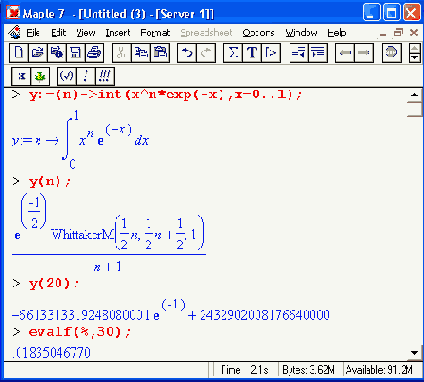Viewport: 424px width, 382px height.
Task: Click the toolbar zoom stepper up arrow
Action: pyautogui.click(x=414, y=49)
